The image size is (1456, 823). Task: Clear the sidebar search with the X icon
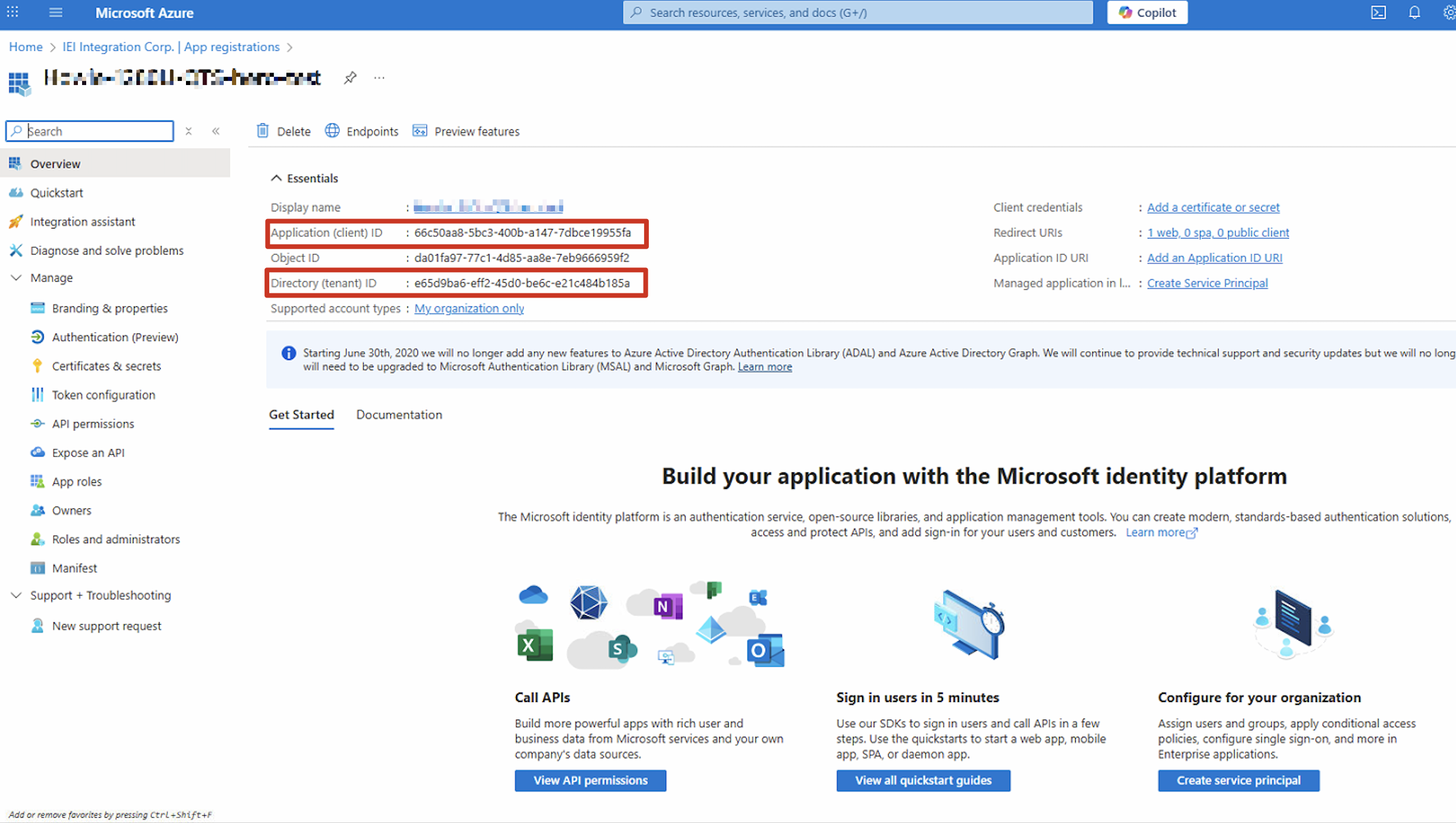pyautogui.click(x=188, y=131)
